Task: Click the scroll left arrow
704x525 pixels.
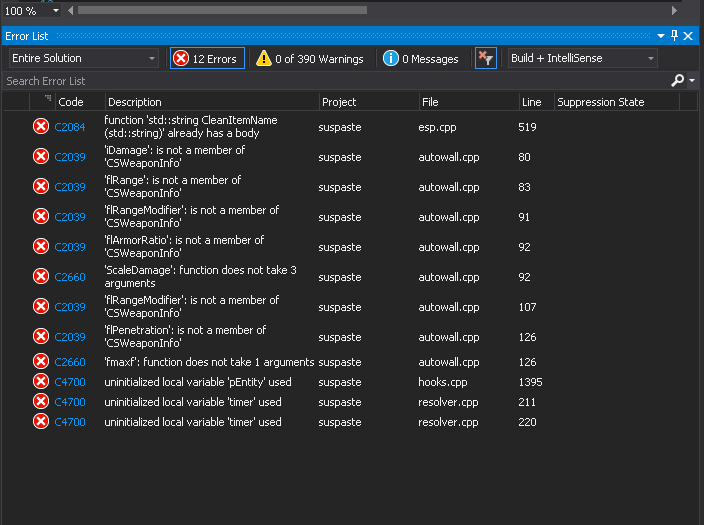Action: click(70, 10)
